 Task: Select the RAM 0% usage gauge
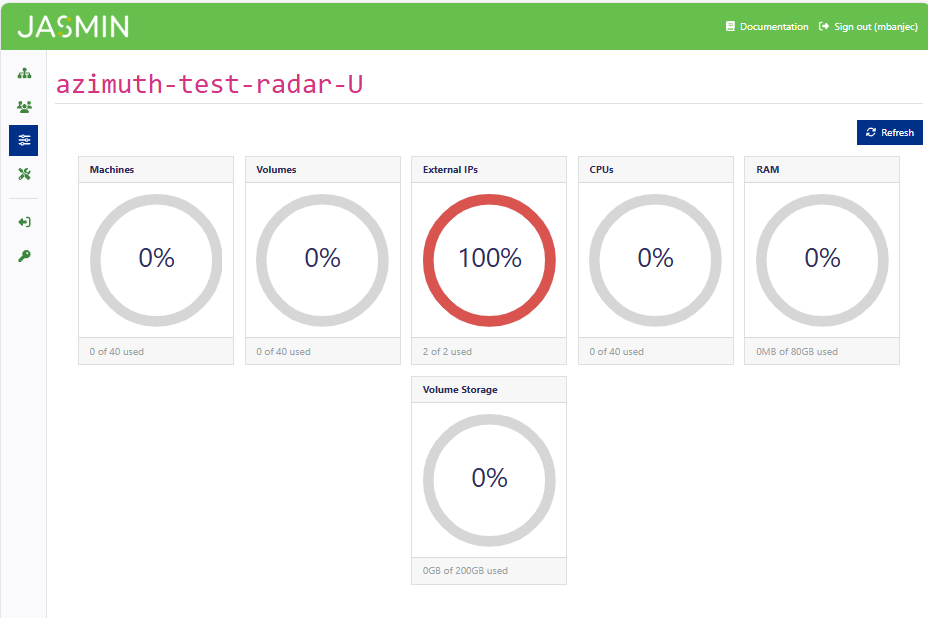[822, 259]
